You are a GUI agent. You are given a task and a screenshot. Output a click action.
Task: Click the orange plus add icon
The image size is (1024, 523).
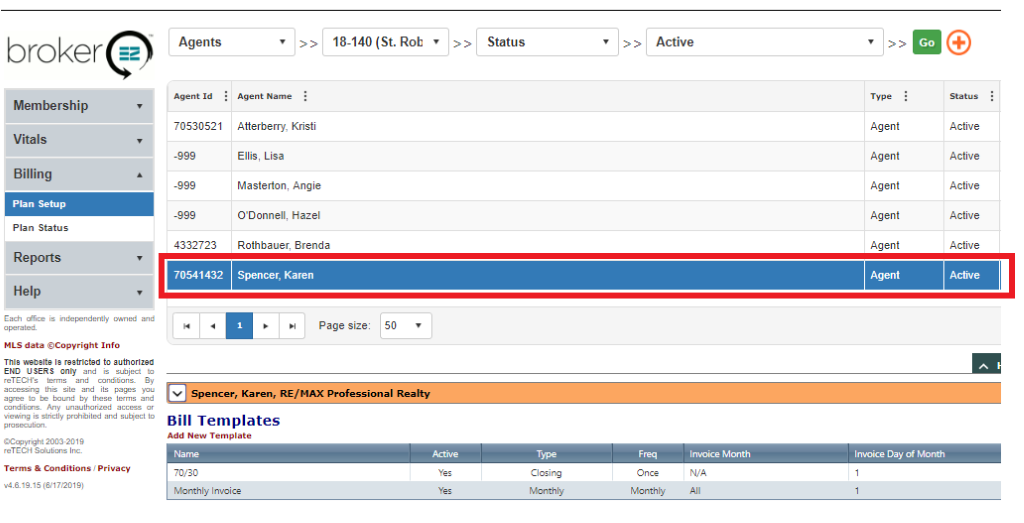coord(958,43)
